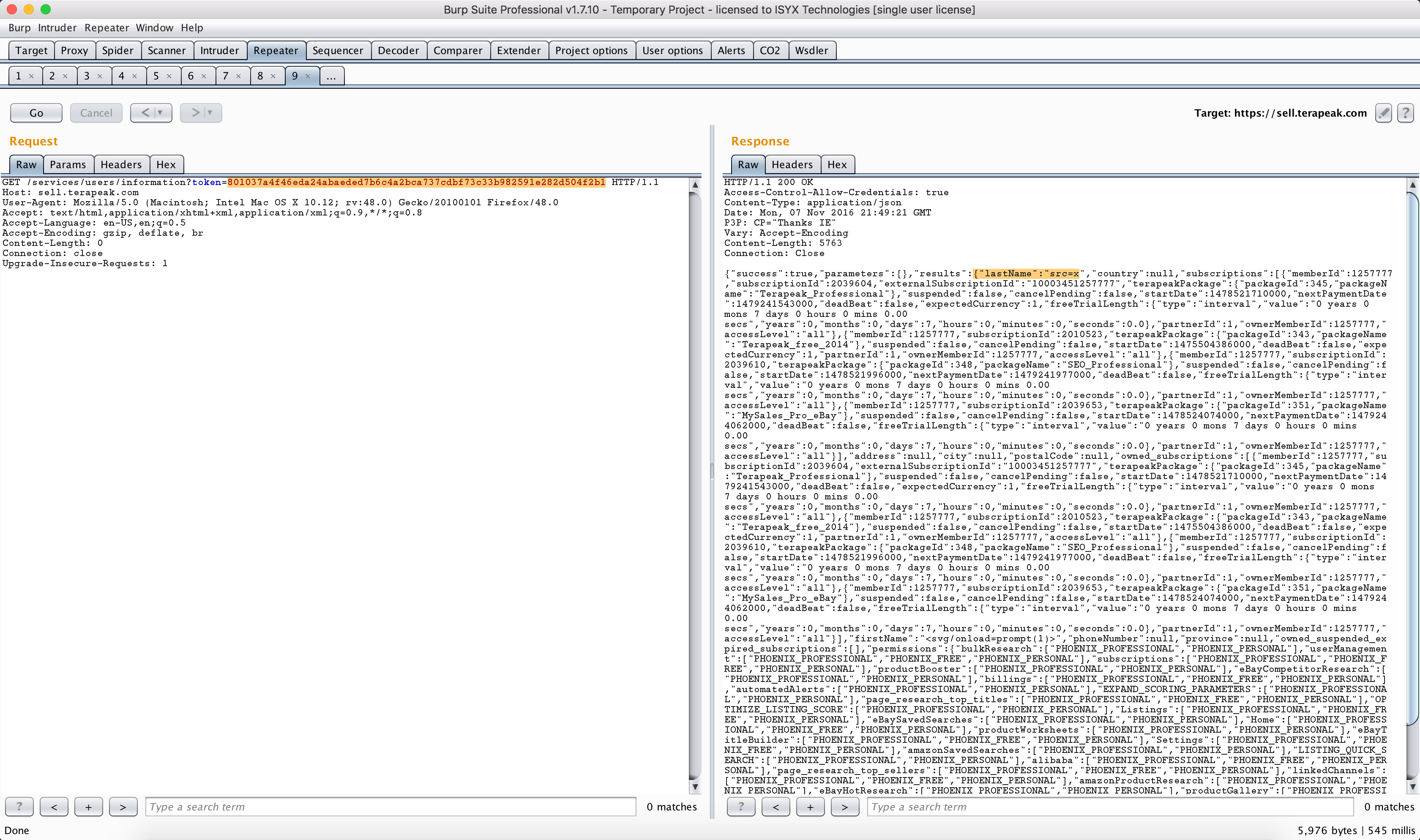The width and height of the screenshot is (1420, 840).
Task: Click response search plus options button
Action: [810, 807]
